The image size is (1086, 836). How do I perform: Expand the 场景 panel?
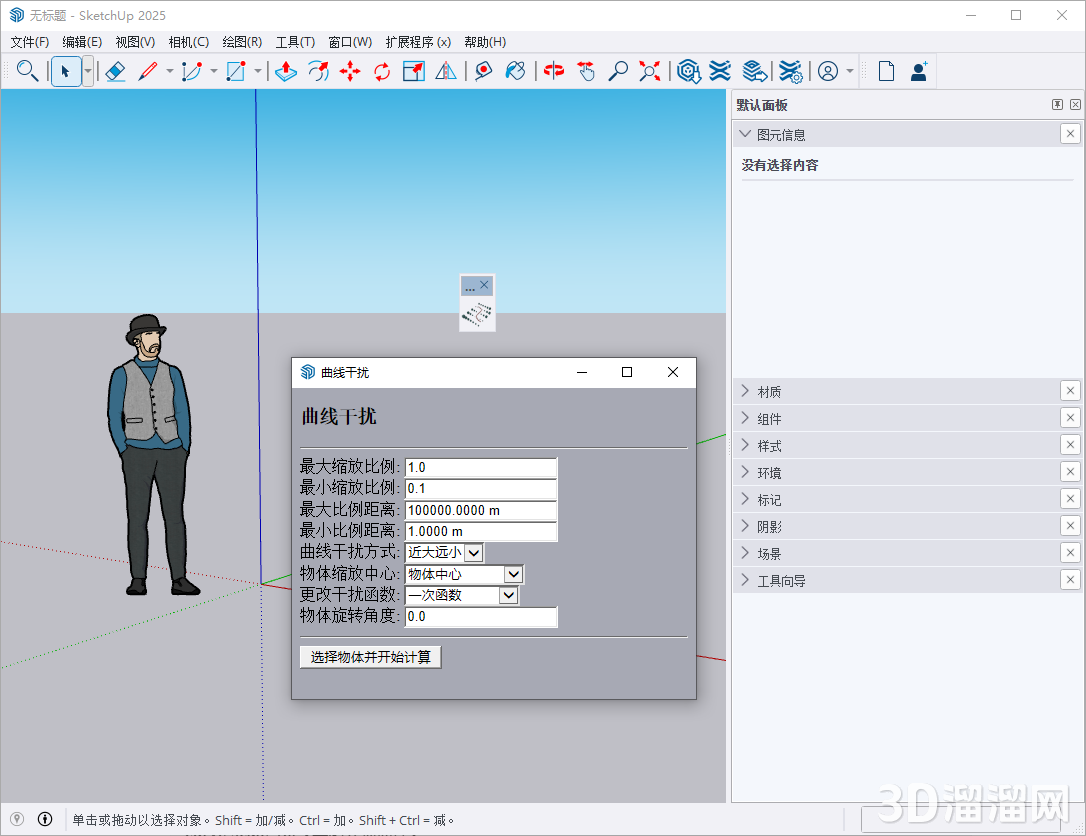point(745,553)
